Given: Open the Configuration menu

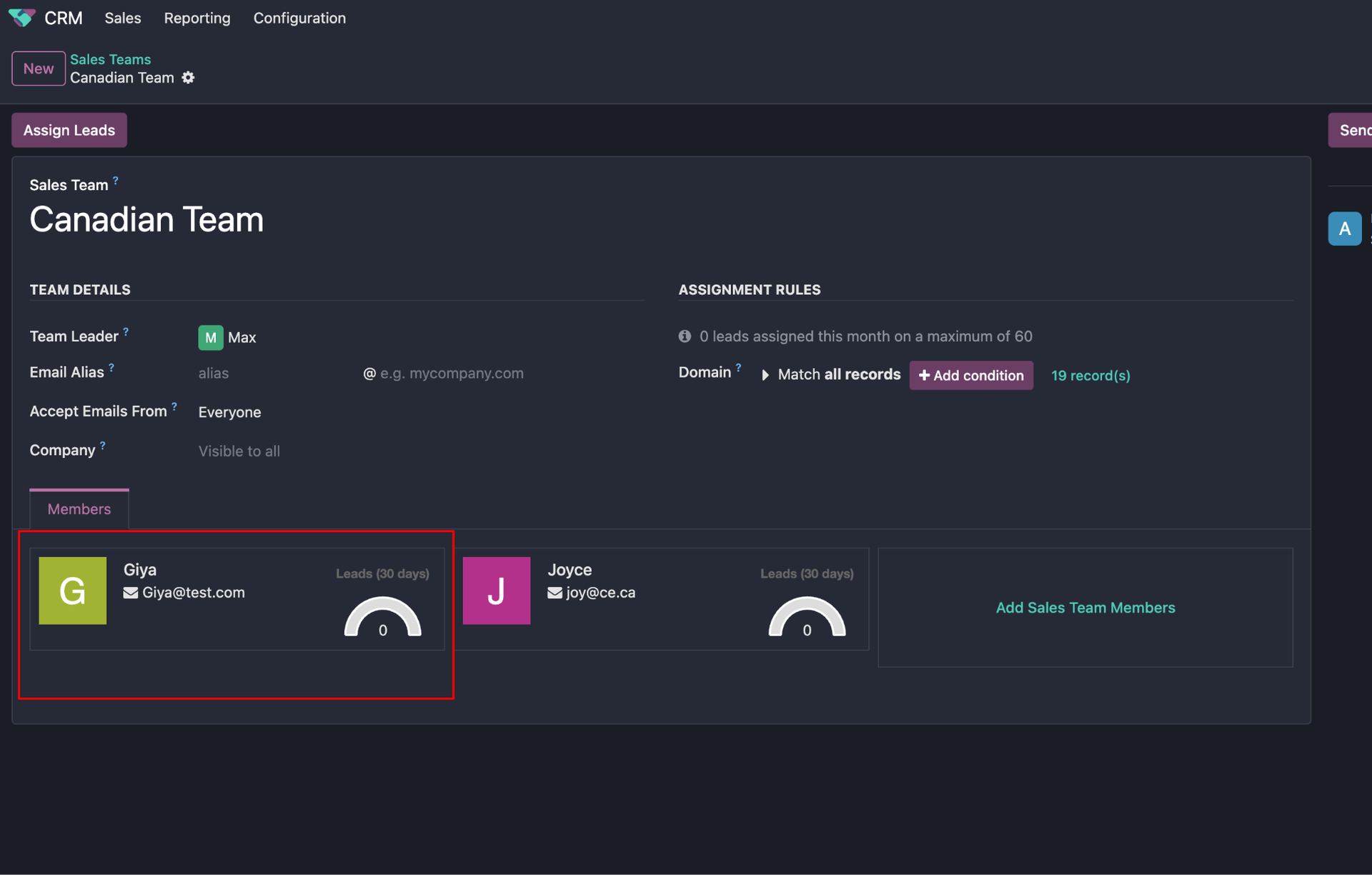Looking at the screenshot, I should coord(299,18).
